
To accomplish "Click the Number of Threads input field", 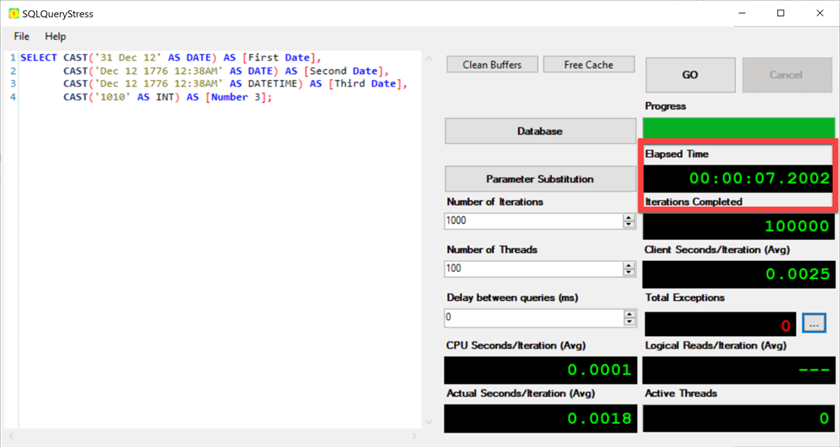I will tap(534, 269).
